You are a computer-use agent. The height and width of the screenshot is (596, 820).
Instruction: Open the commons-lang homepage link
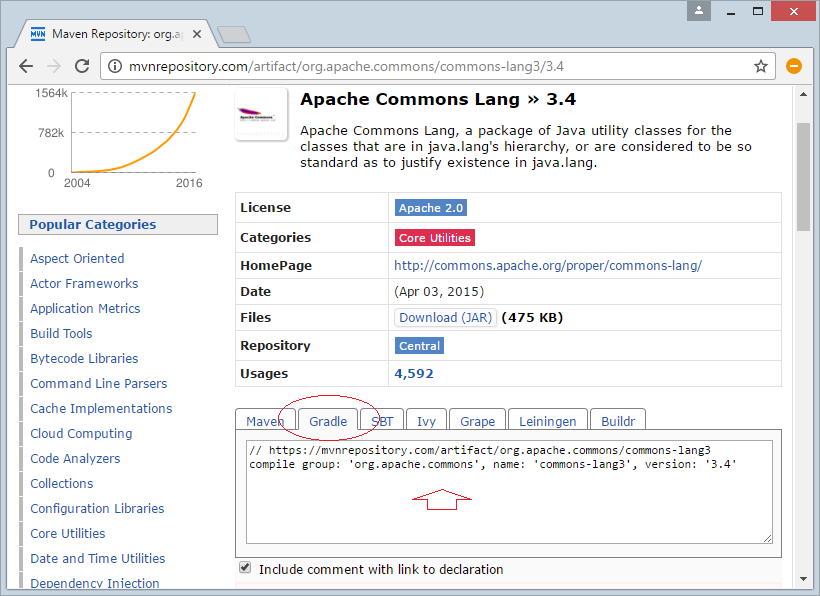click(x=548, y=266)
